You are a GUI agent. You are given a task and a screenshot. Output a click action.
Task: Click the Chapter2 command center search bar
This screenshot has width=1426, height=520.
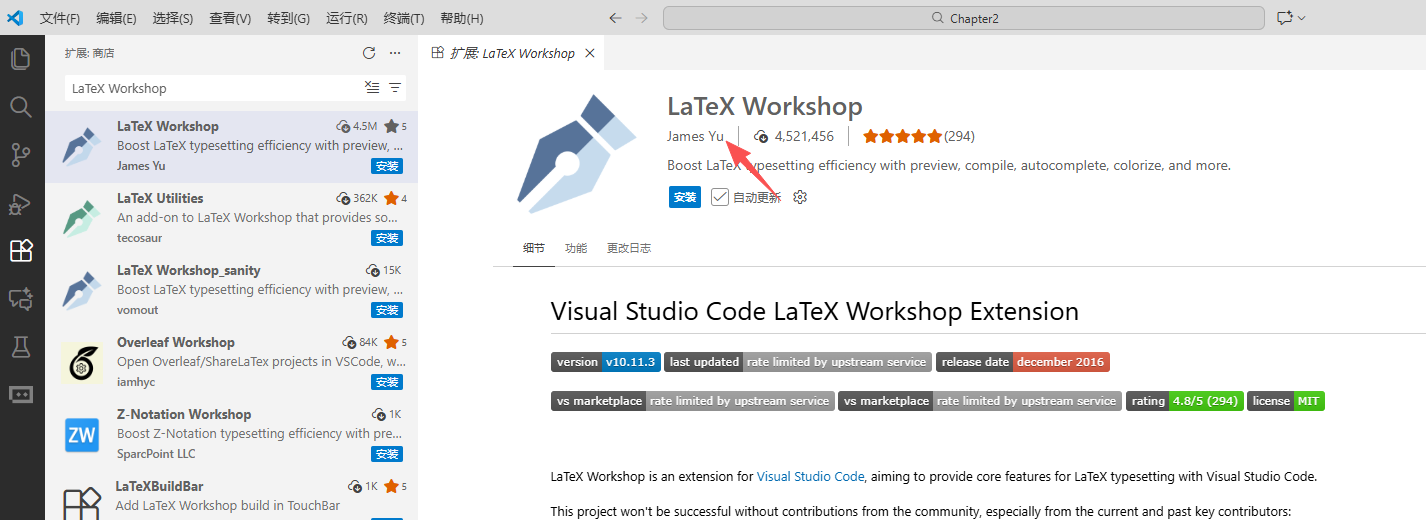pyautogui.click(x=965, y=18)
